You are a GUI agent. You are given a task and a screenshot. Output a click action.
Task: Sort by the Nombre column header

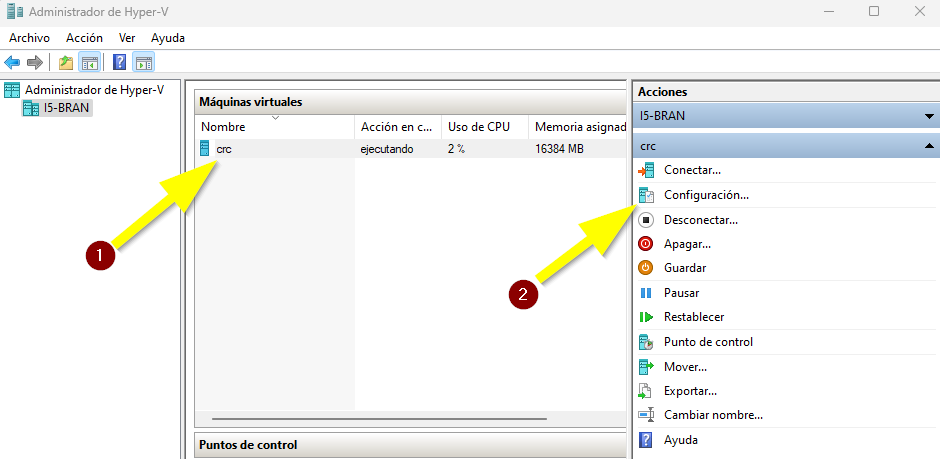pos(223,128)
